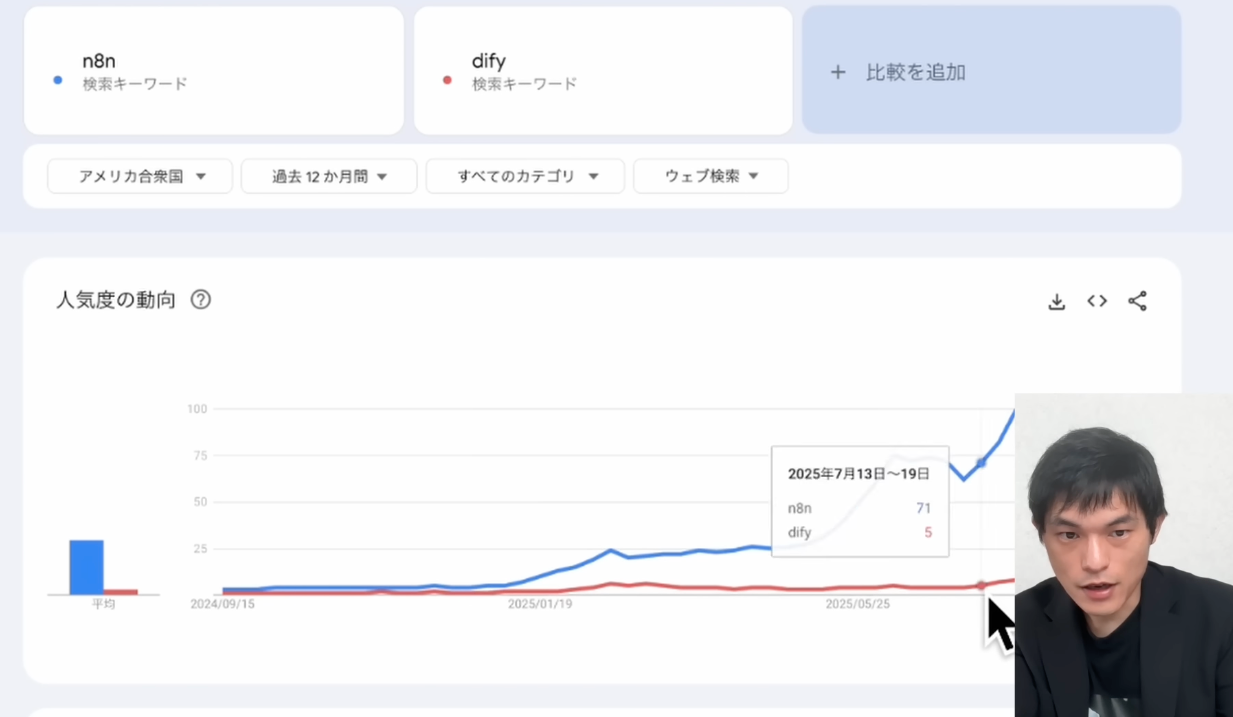
Task: Click the presenter webcam overlay
Action: tap(1123, 555)
